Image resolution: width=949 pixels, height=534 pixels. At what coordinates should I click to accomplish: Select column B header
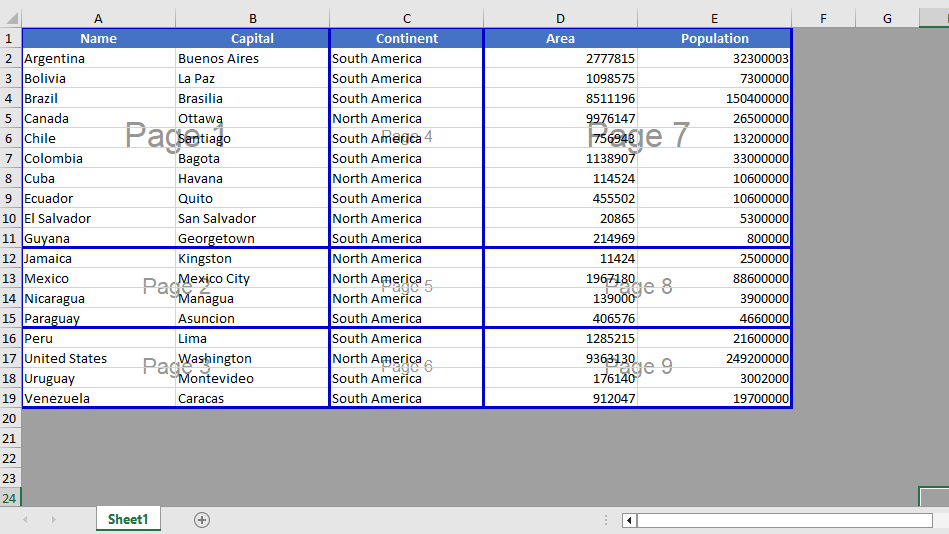(x=252, y=19)
